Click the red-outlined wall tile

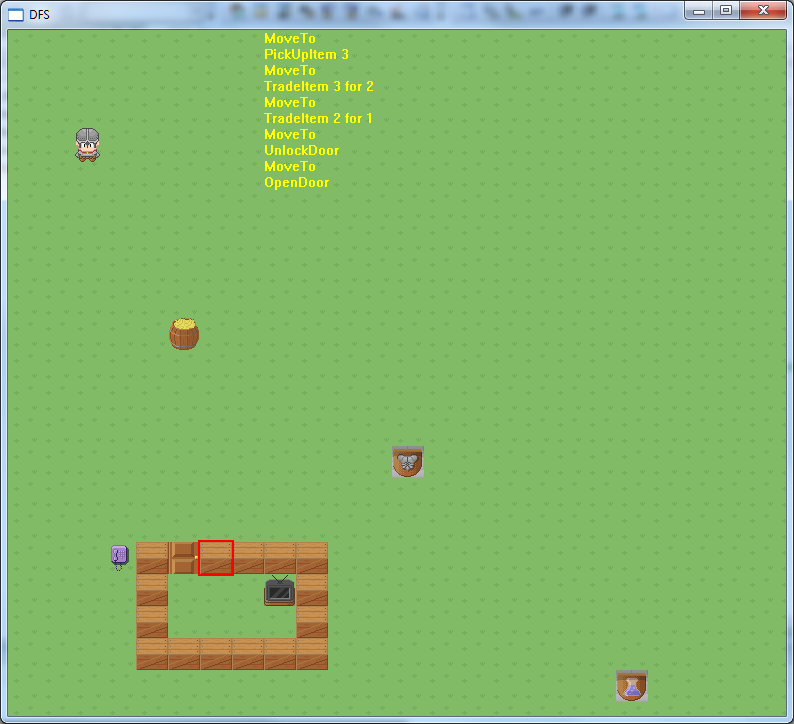click(216, 558)
